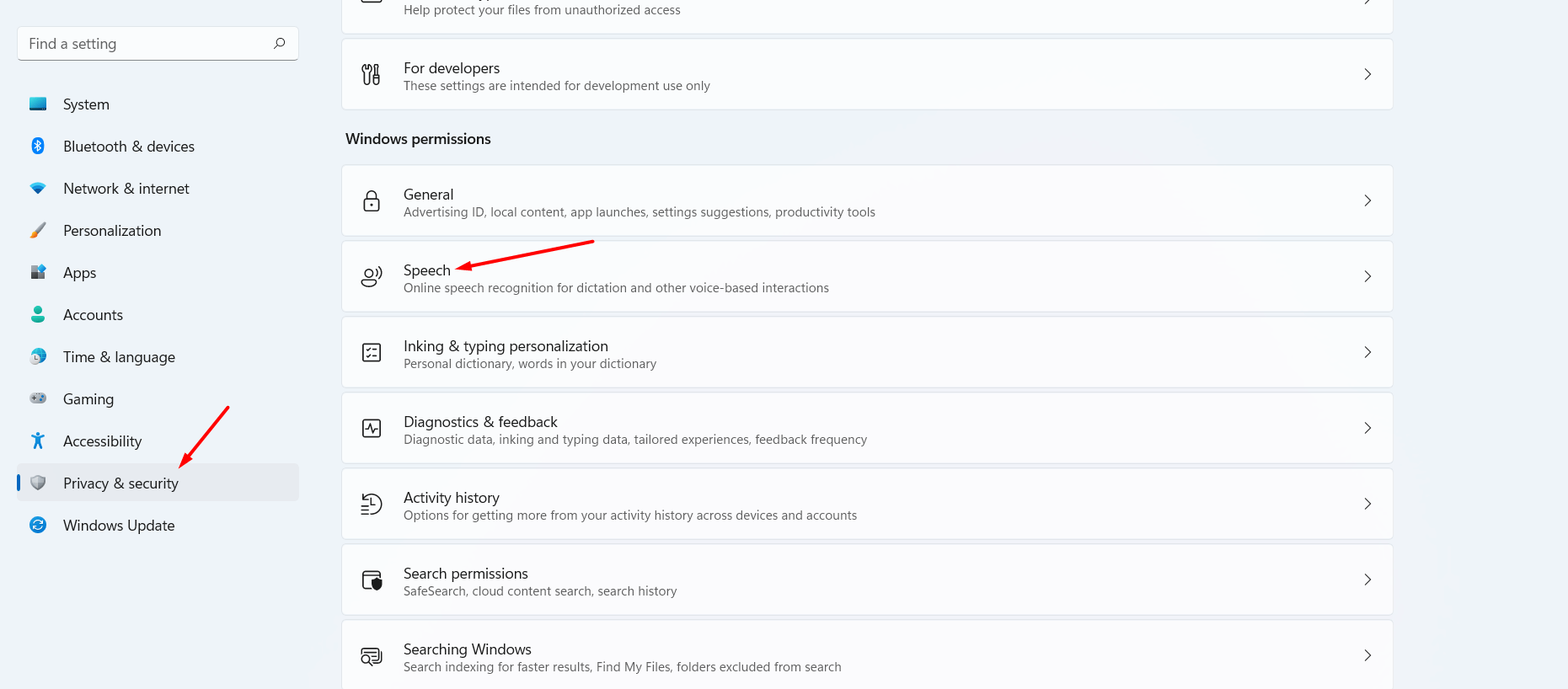Go to Time & language settings
The width and height of the screenshot is (1568, 689).
119,357
